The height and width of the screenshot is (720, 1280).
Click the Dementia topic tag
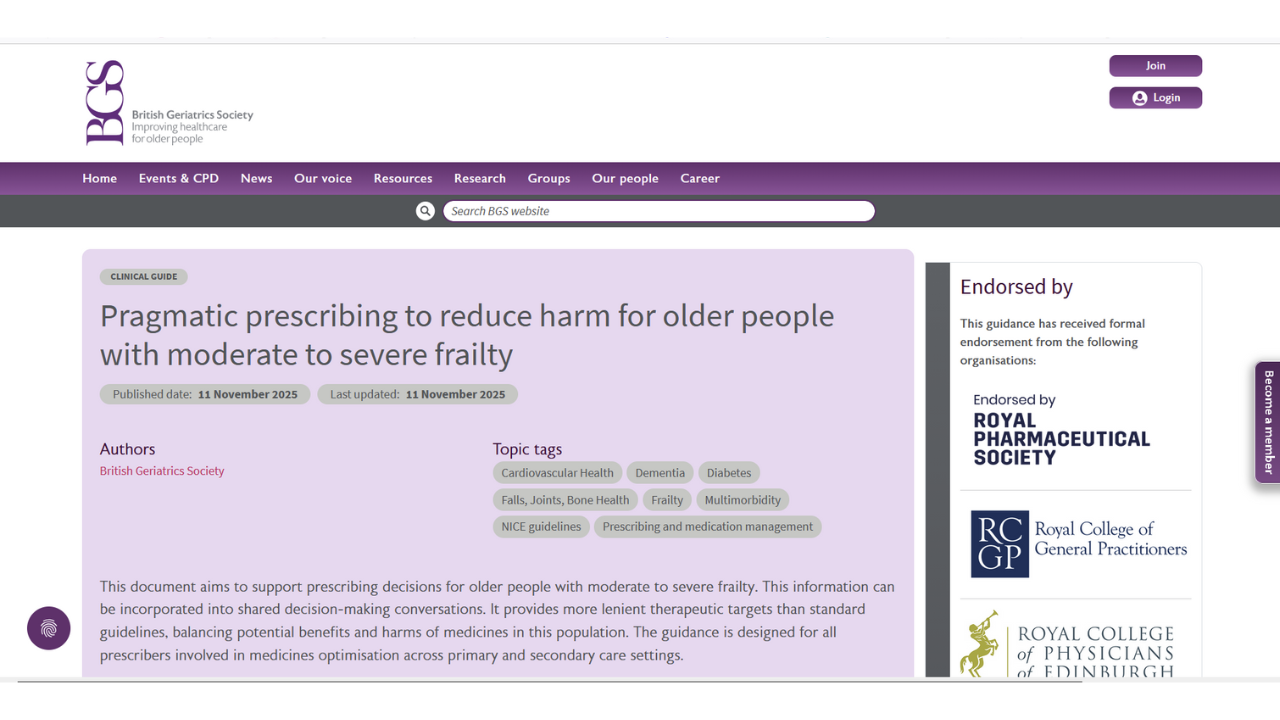(x=660, y=472)
